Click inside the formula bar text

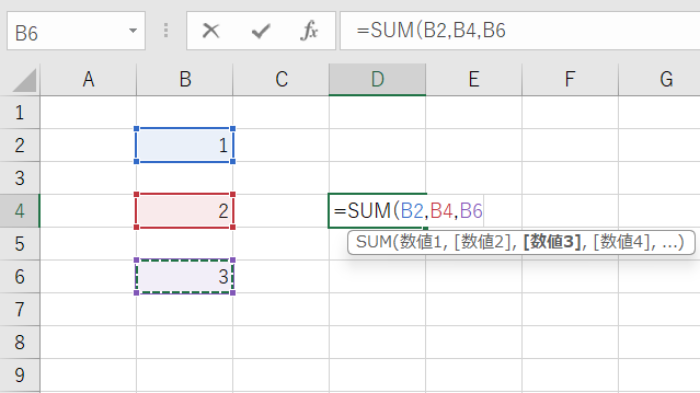tap(520, 31)
